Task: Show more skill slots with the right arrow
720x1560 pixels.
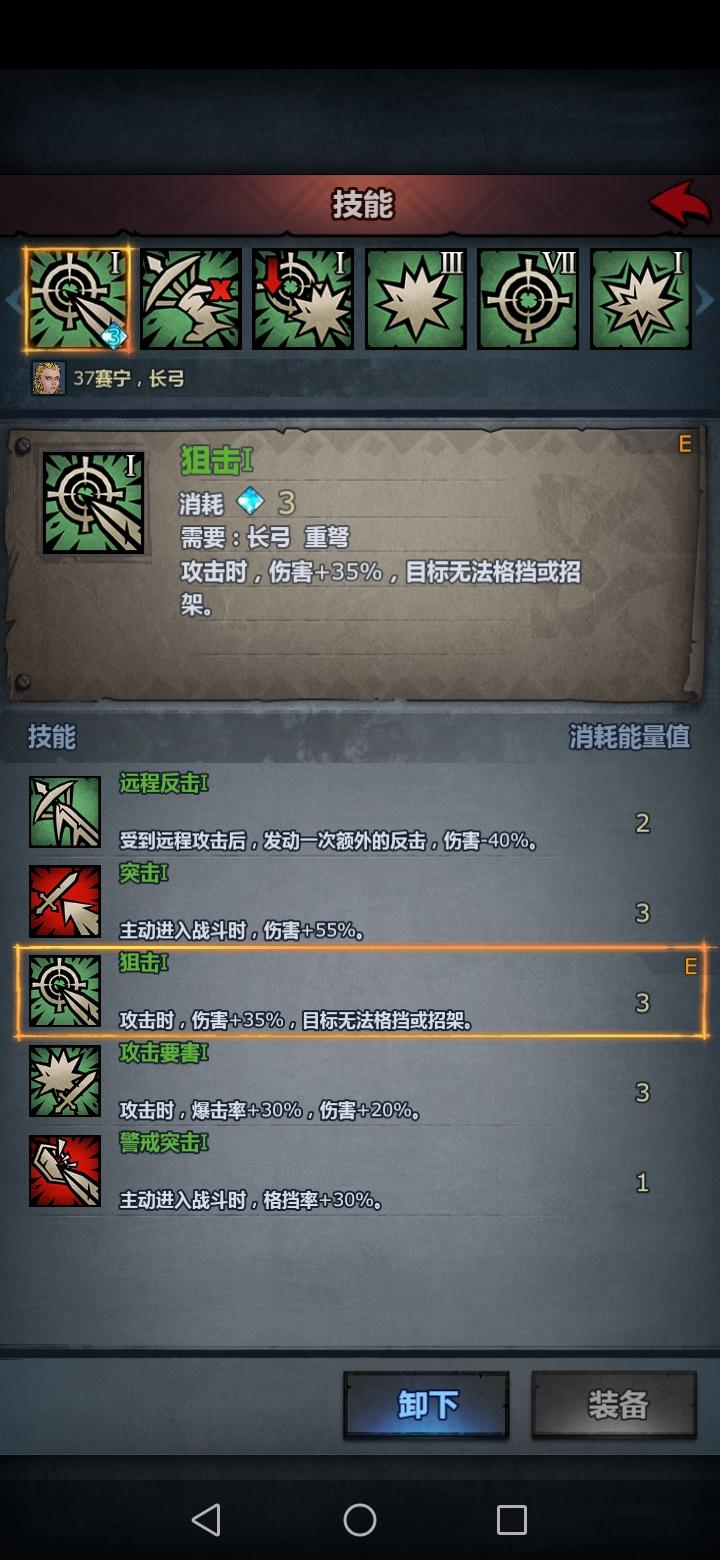Action: coord(705,300)
